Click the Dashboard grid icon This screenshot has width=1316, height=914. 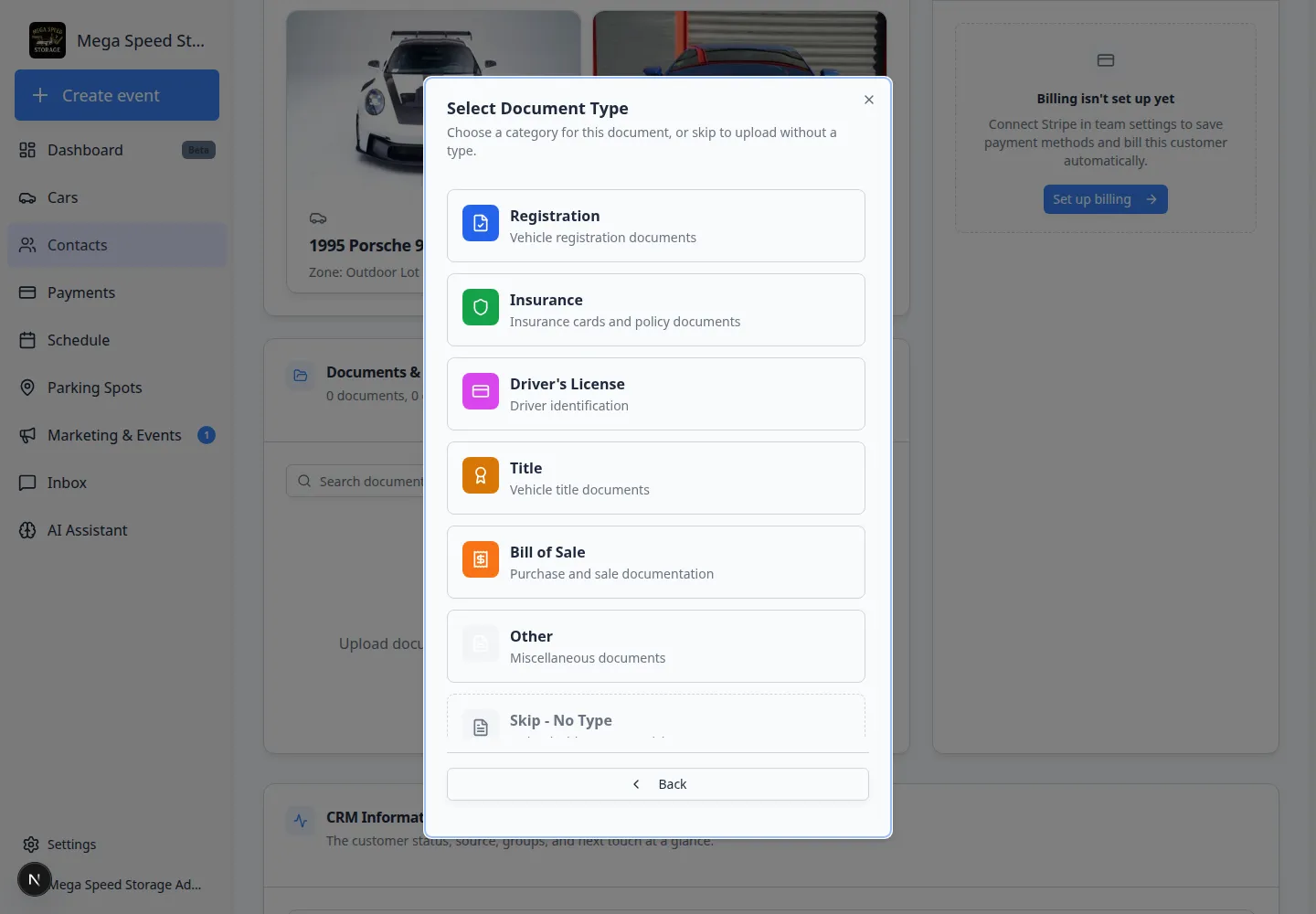pos(27,150)
